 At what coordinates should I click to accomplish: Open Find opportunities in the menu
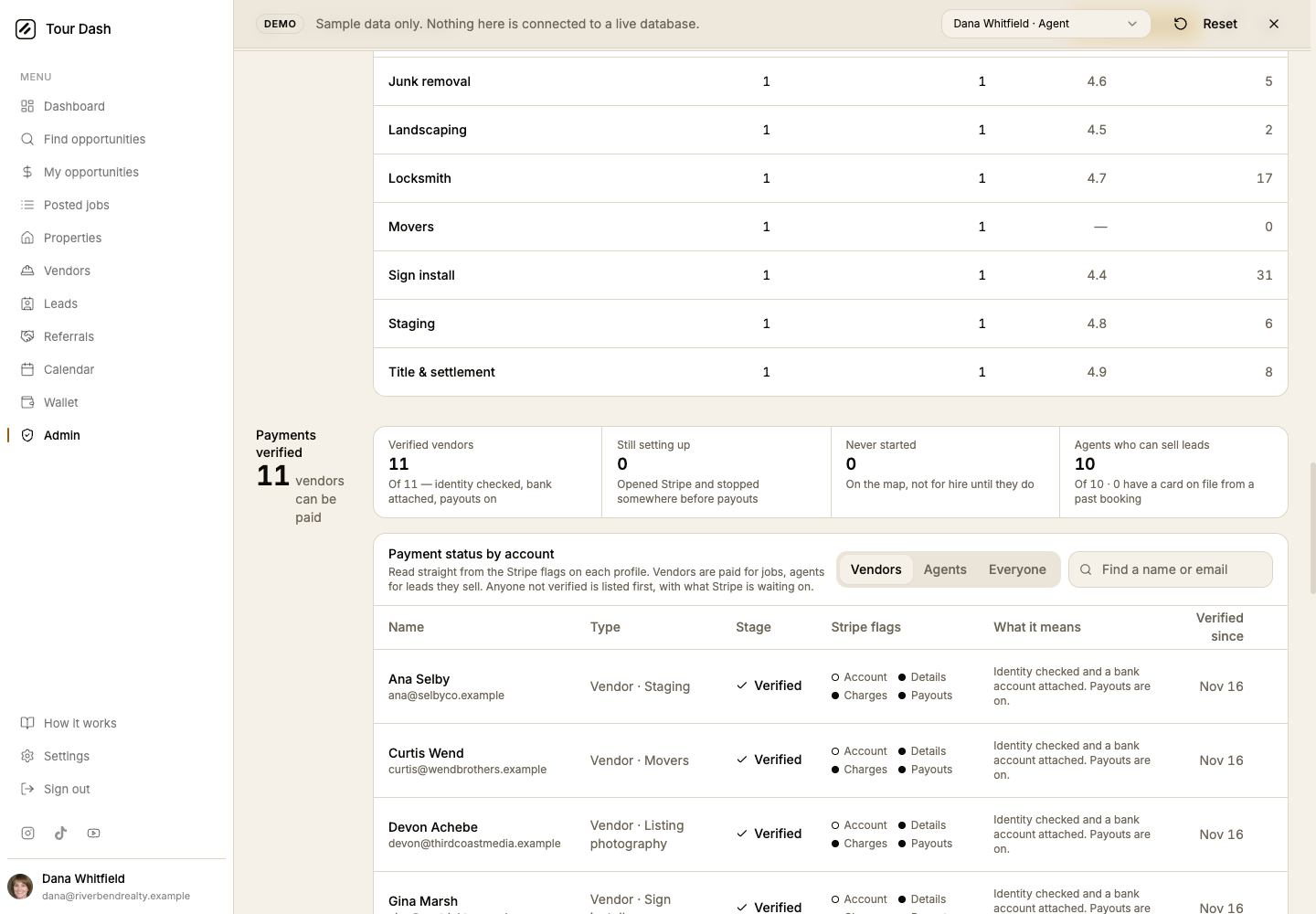point(95,139)
